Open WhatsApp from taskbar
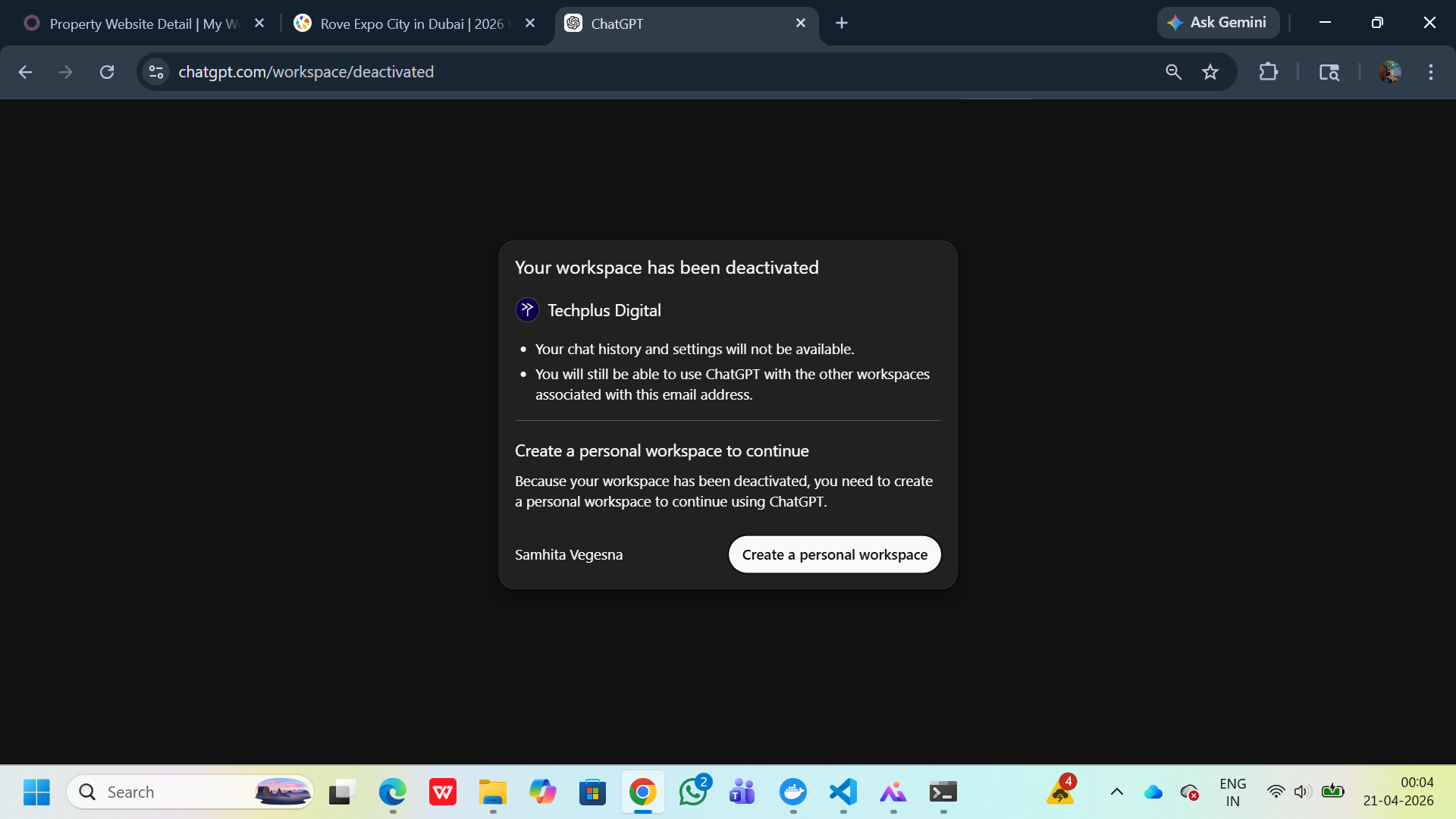Image resolution: width=1456 pixels, height=819 pixels. (x=693, y=792)
